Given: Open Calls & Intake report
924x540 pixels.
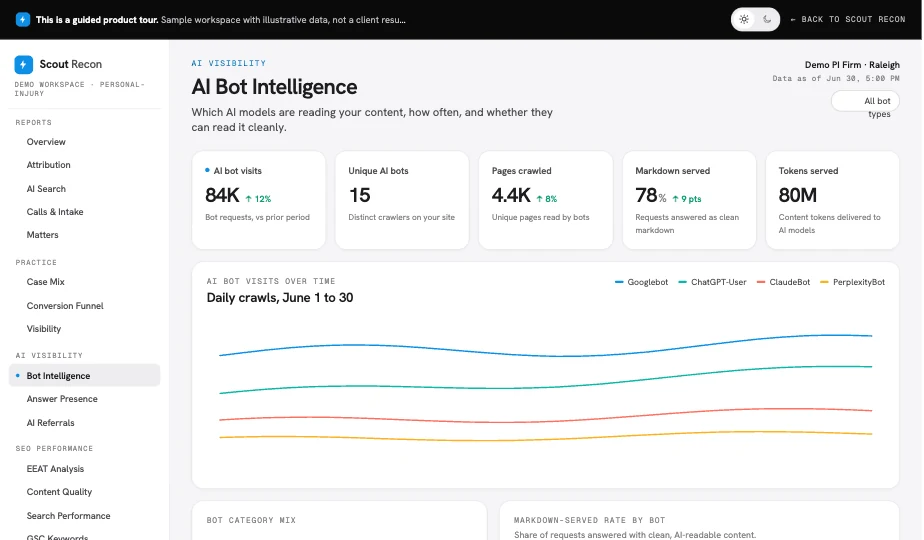Looking at the screenshot, I should coord(55,212).
